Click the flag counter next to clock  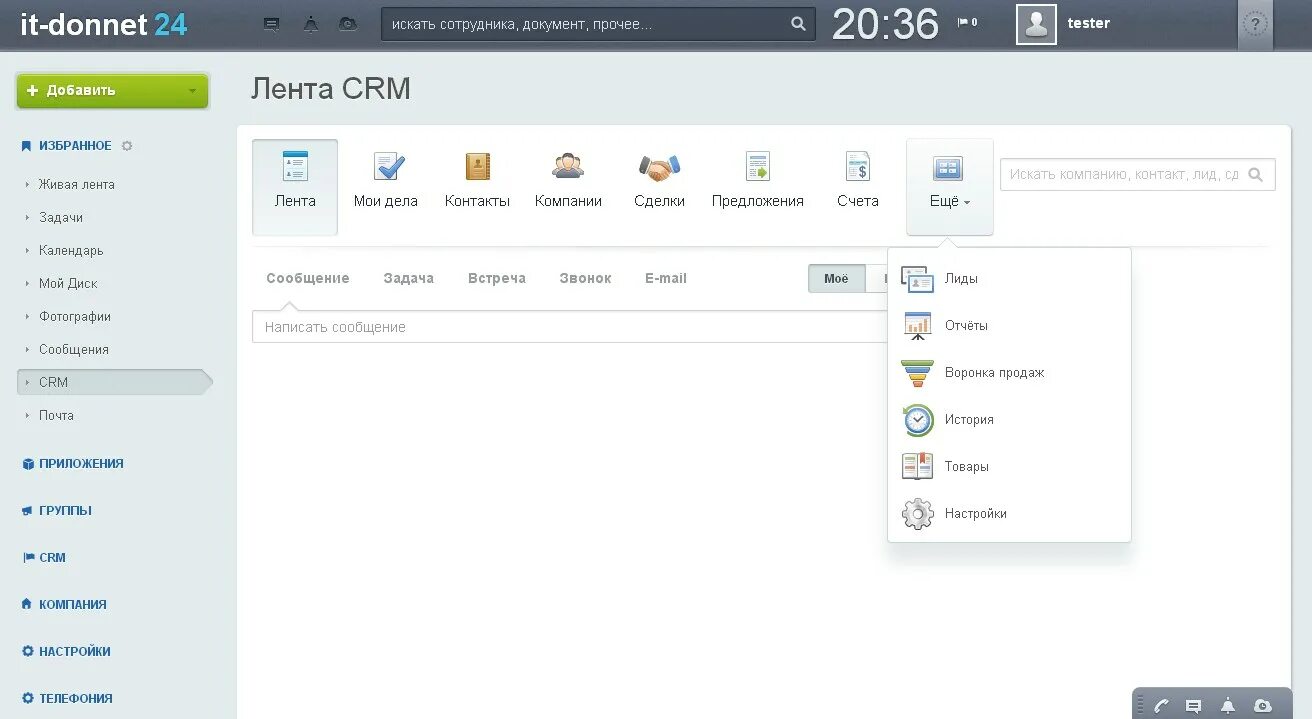(967, 22)
